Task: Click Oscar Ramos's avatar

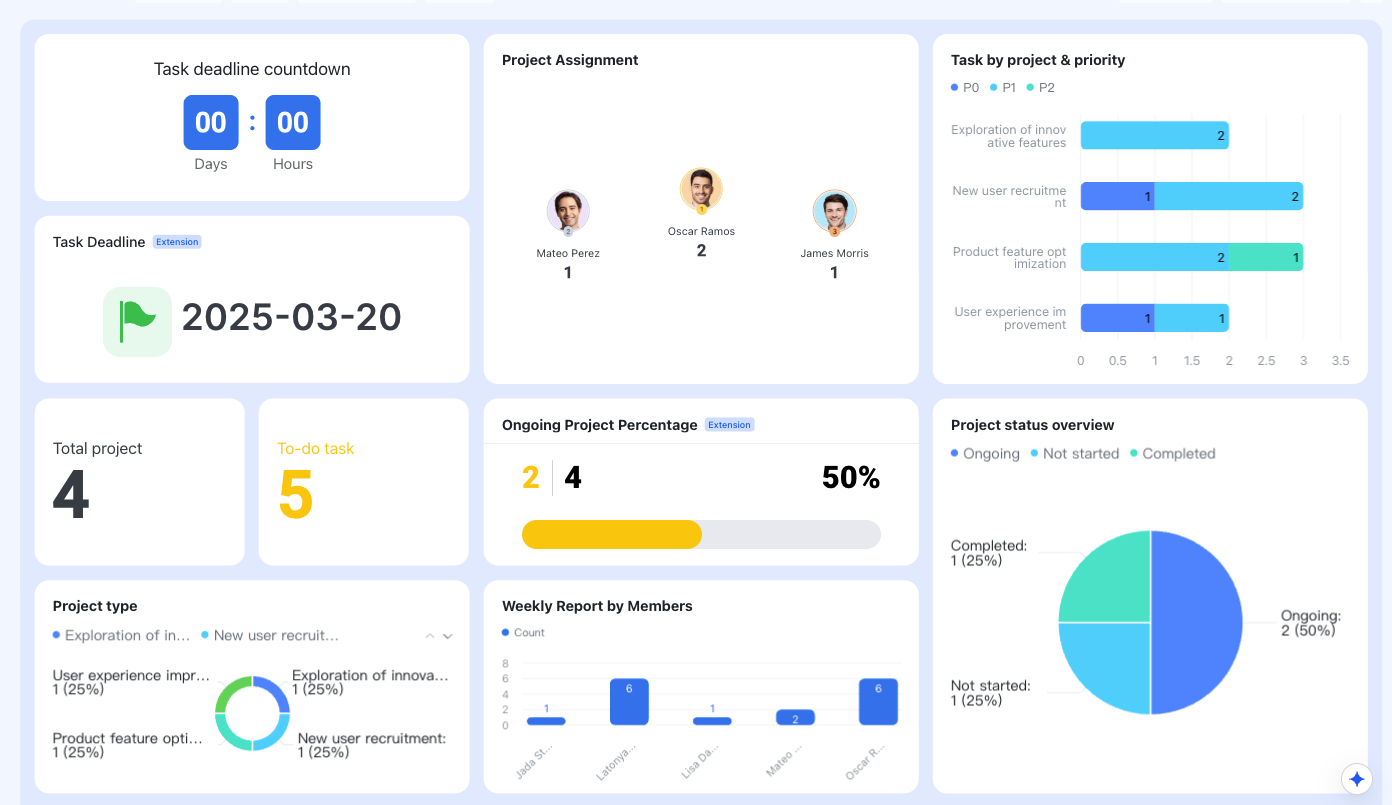Action: (x=701, y=189)
